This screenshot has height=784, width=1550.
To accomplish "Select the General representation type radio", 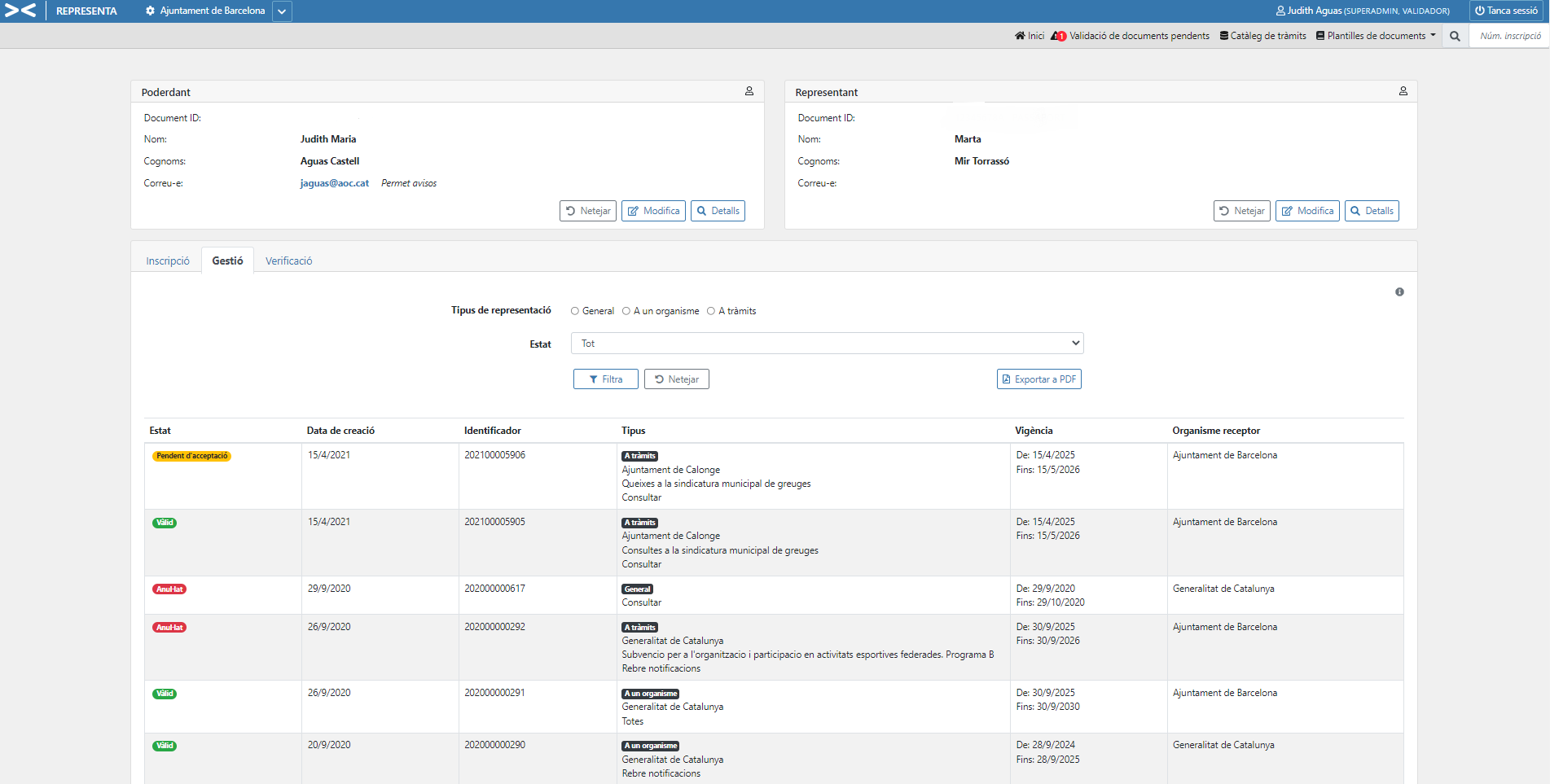I will click(575, 311).
